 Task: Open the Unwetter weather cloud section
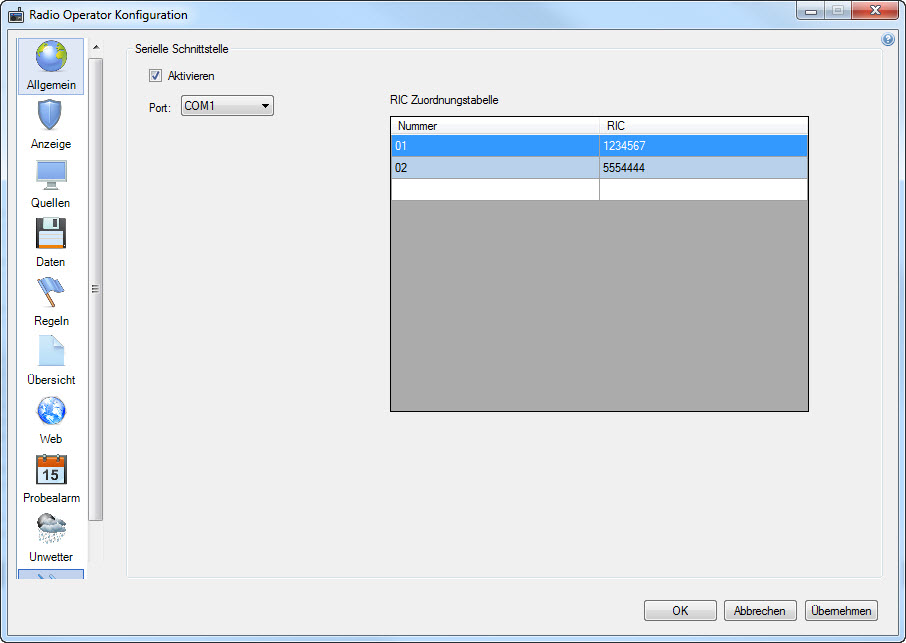click(51, 537)
